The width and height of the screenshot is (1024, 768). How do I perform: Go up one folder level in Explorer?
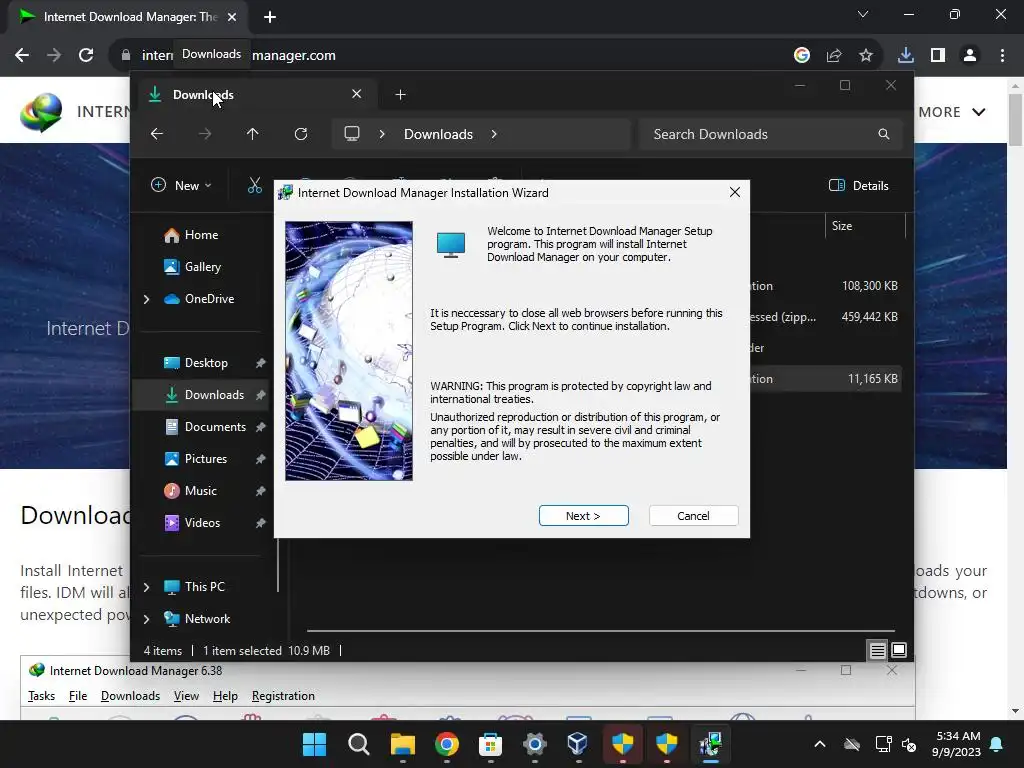[x=253, y=134]
